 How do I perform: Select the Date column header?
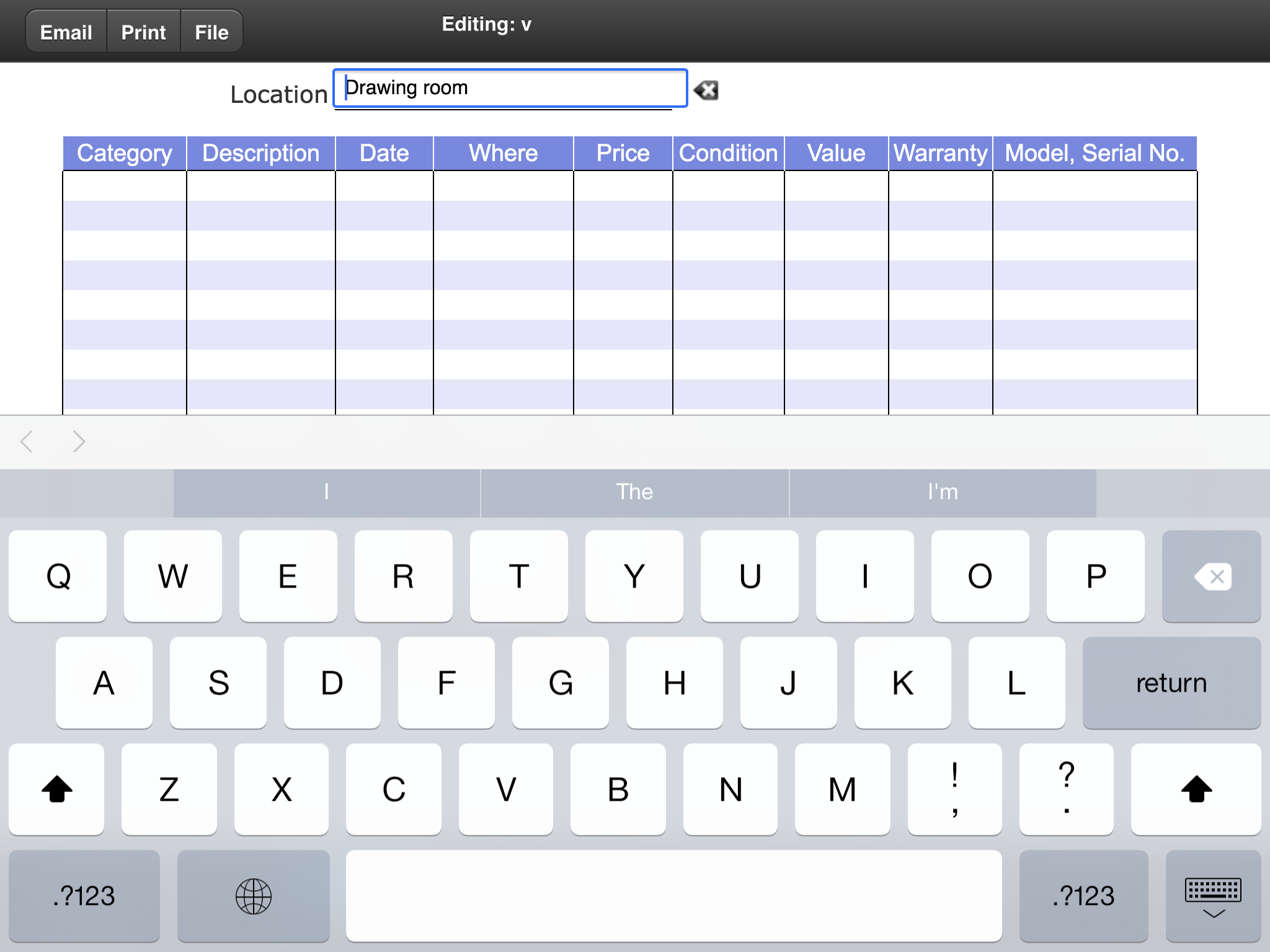(384, 153)
